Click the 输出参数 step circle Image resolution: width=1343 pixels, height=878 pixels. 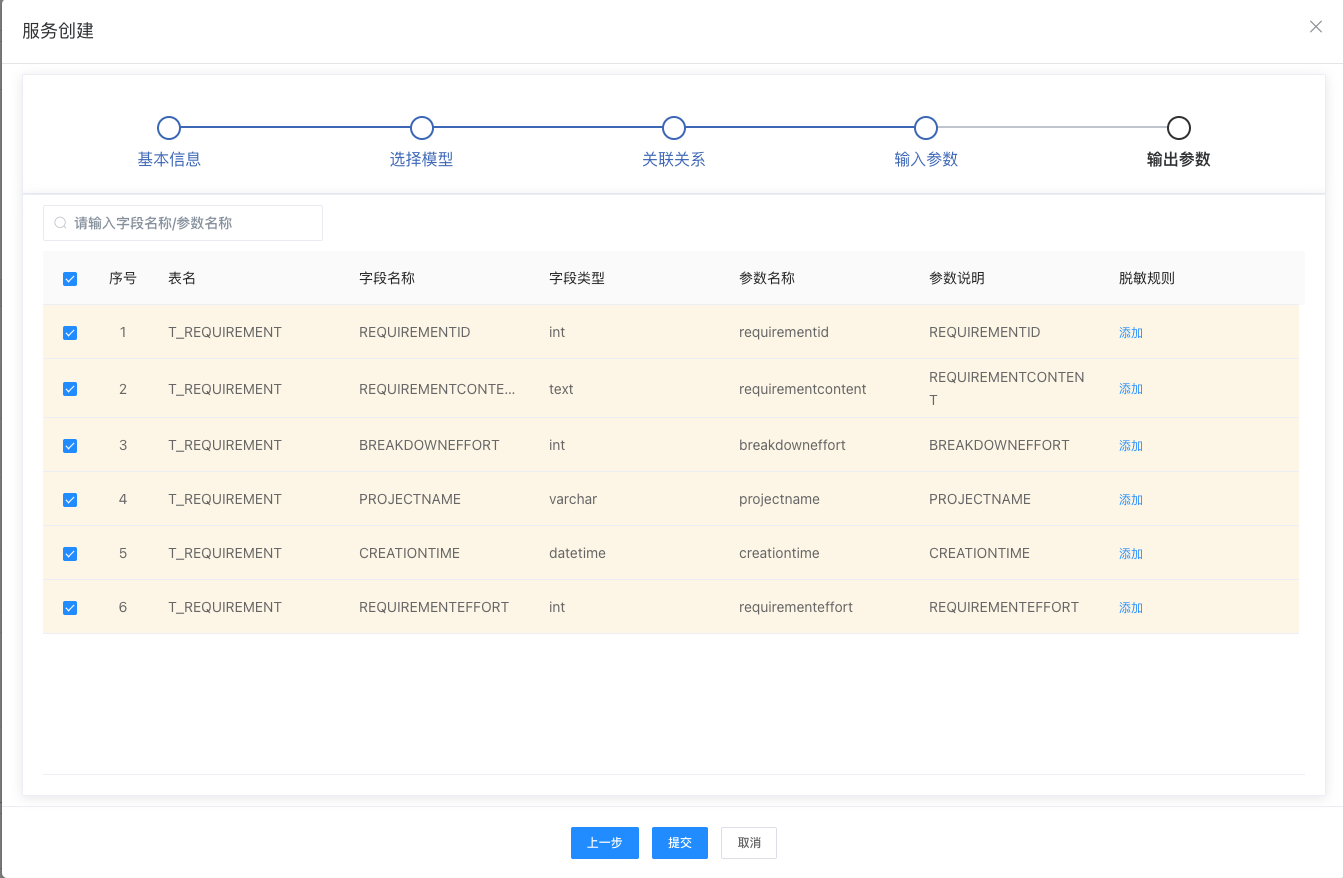click(1179, 128)
